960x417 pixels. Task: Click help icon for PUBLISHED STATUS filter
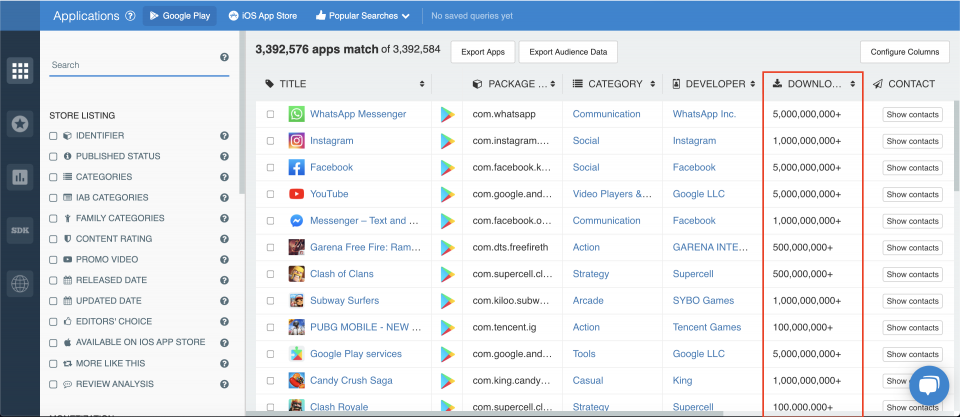pos(225,156)
